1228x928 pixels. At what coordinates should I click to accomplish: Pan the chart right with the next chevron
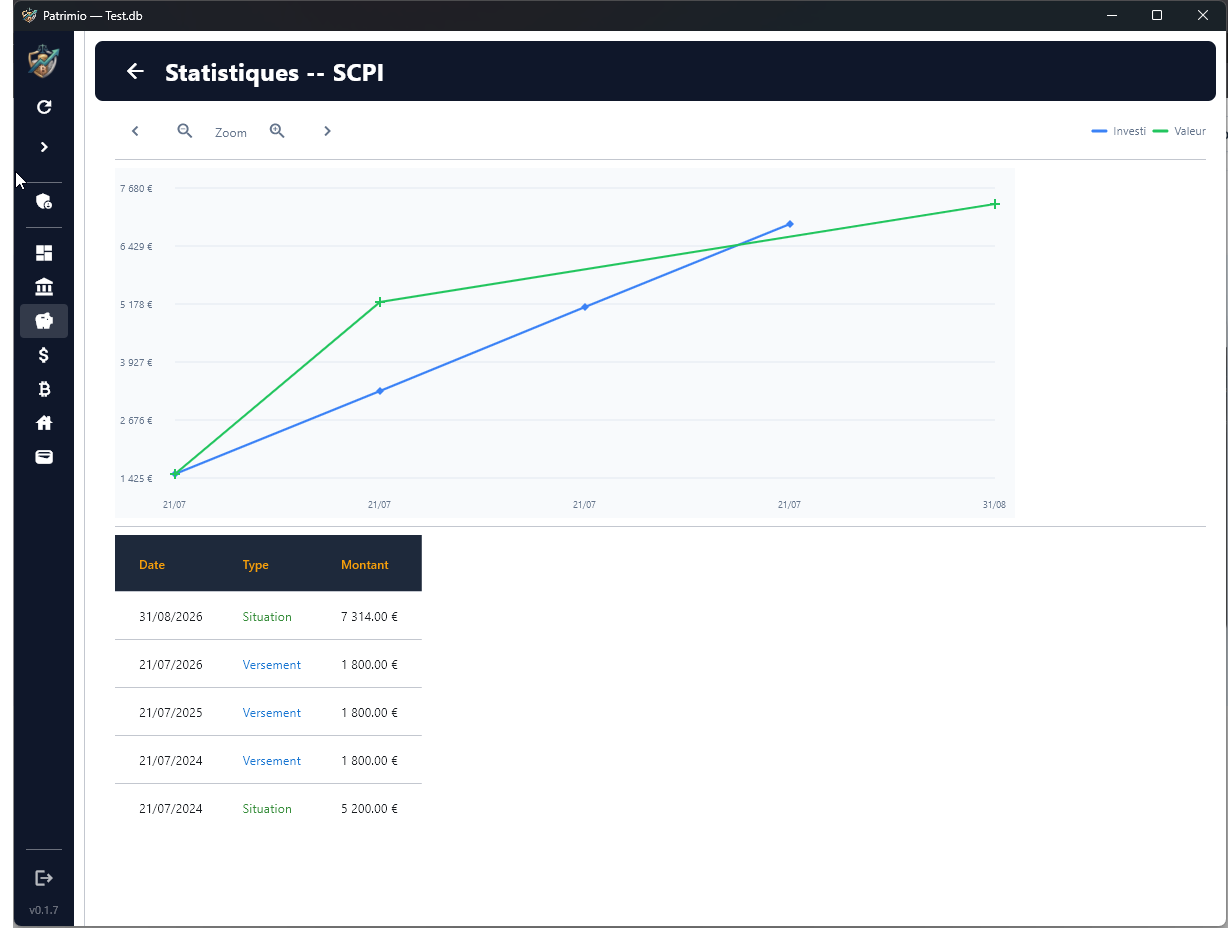pos(327,131)
